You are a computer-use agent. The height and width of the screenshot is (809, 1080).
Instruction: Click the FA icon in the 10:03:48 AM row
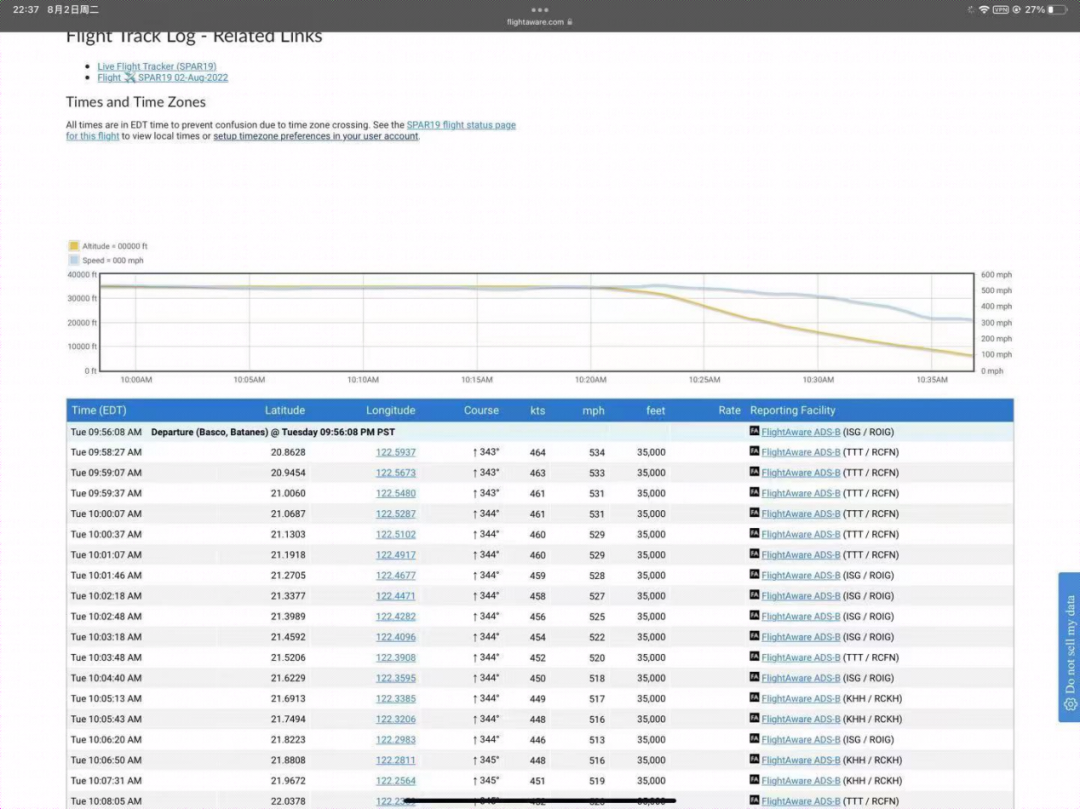pos(754,657)
